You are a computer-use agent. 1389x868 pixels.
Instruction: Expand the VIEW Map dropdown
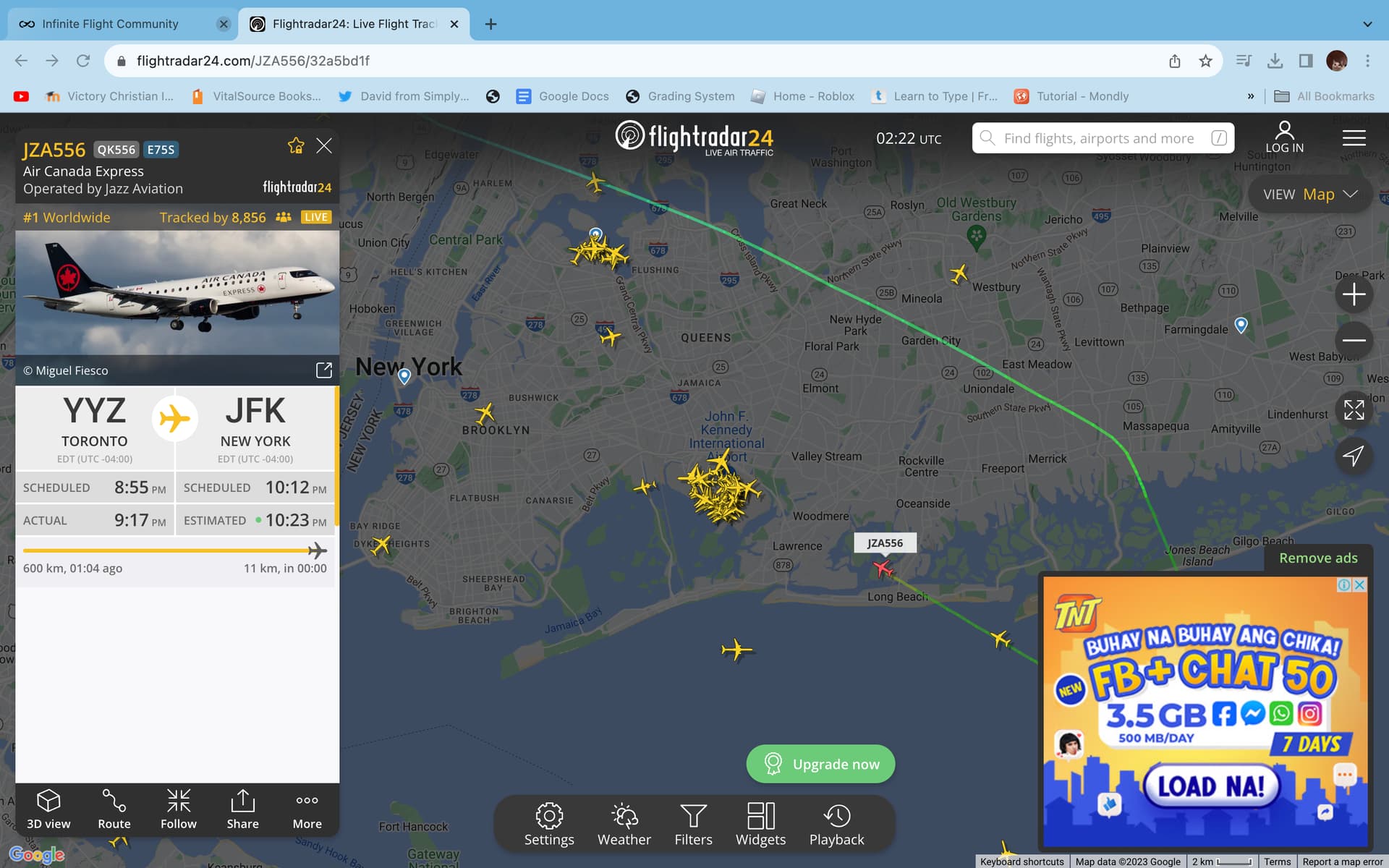click(x=1310, y=194)
